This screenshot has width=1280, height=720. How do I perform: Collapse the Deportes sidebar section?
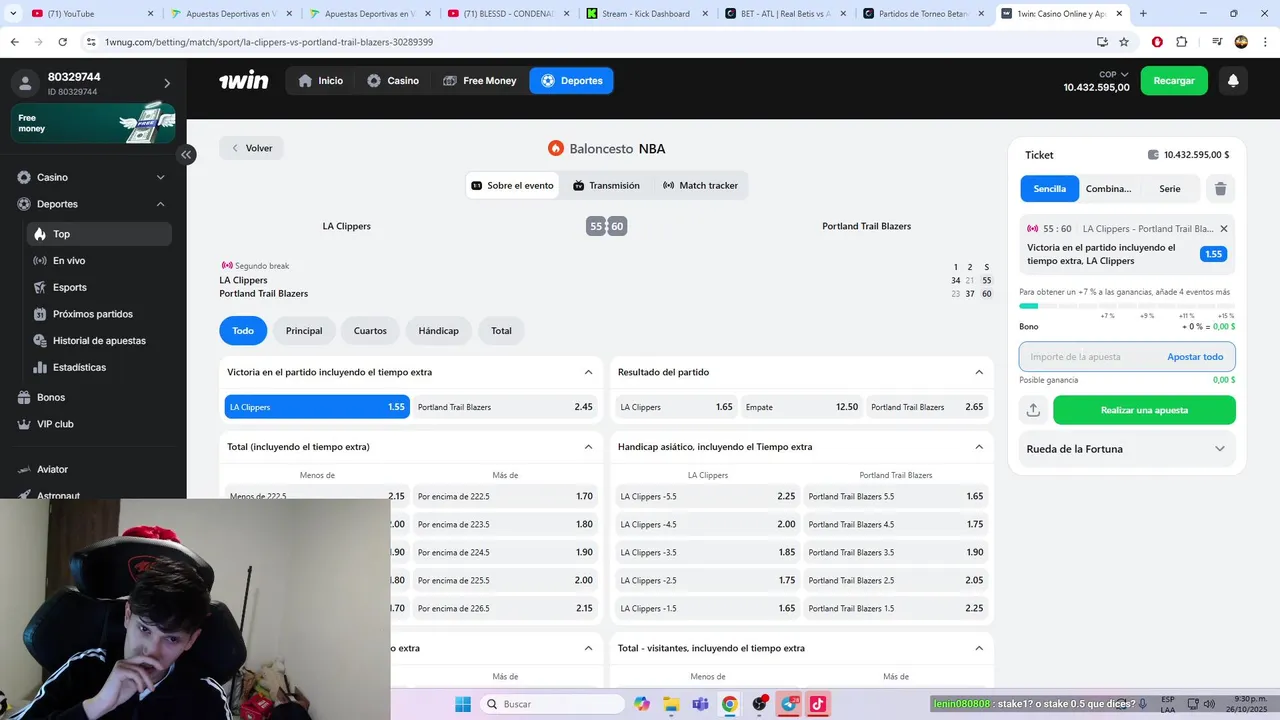[x=92, y=204]
